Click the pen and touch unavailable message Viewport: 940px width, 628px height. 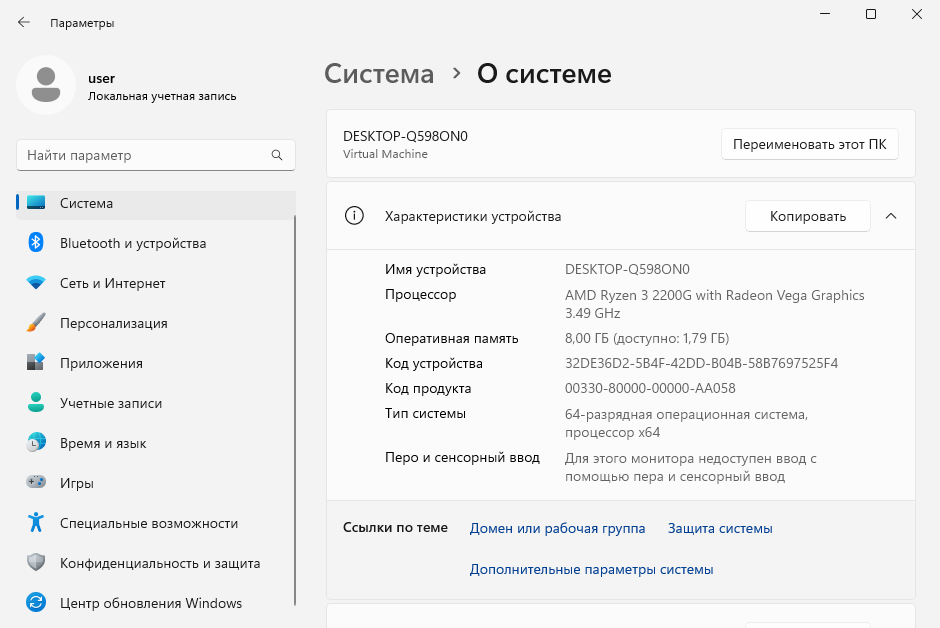click(691, 467)
